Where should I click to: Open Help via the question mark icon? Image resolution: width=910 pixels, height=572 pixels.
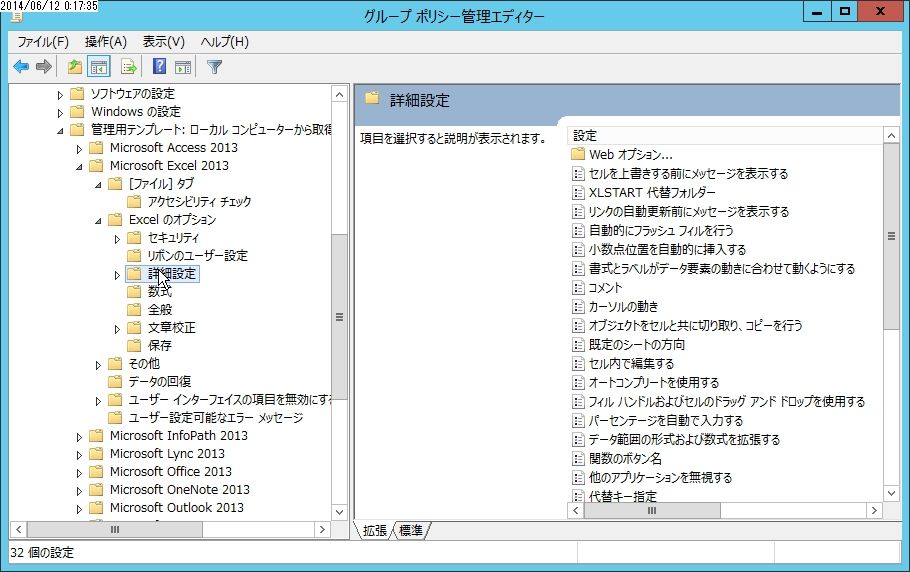tap(159, 67)
